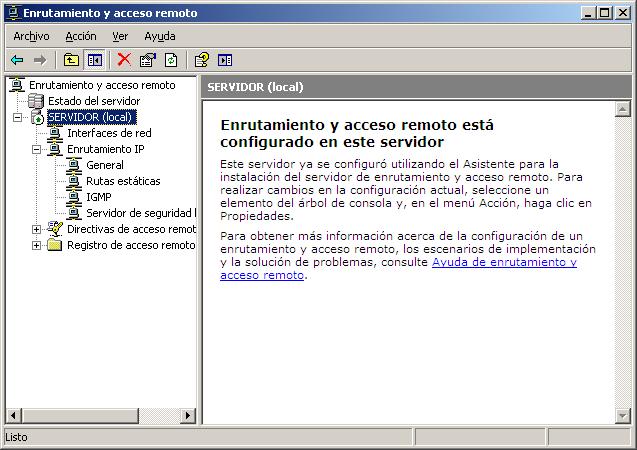637x450 pixels.
Task: Click the Up one level folder icon
Action: click(71, 60)
